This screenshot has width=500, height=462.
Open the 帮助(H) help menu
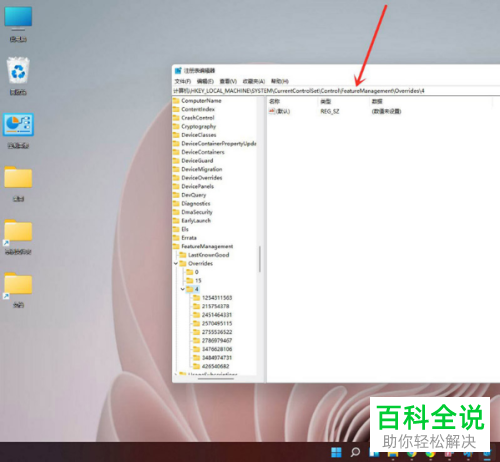(x=280, y=81)
